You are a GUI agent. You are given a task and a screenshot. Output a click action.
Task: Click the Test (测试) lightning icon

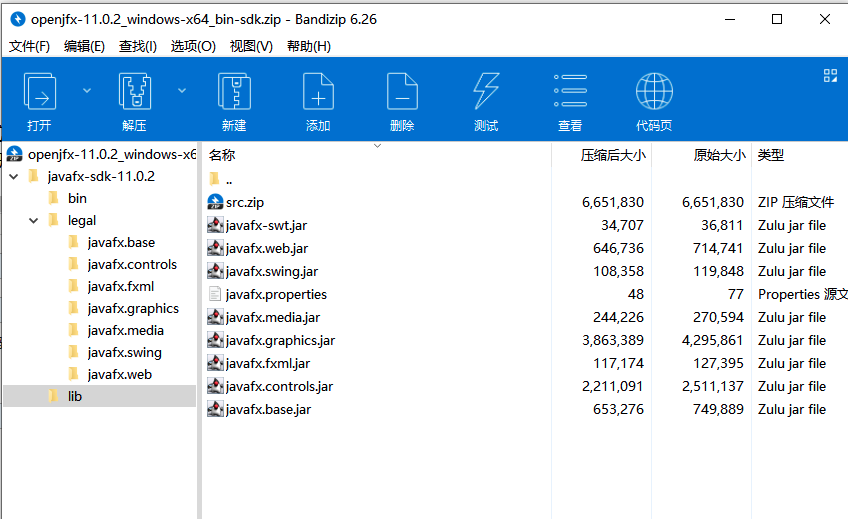486,92
